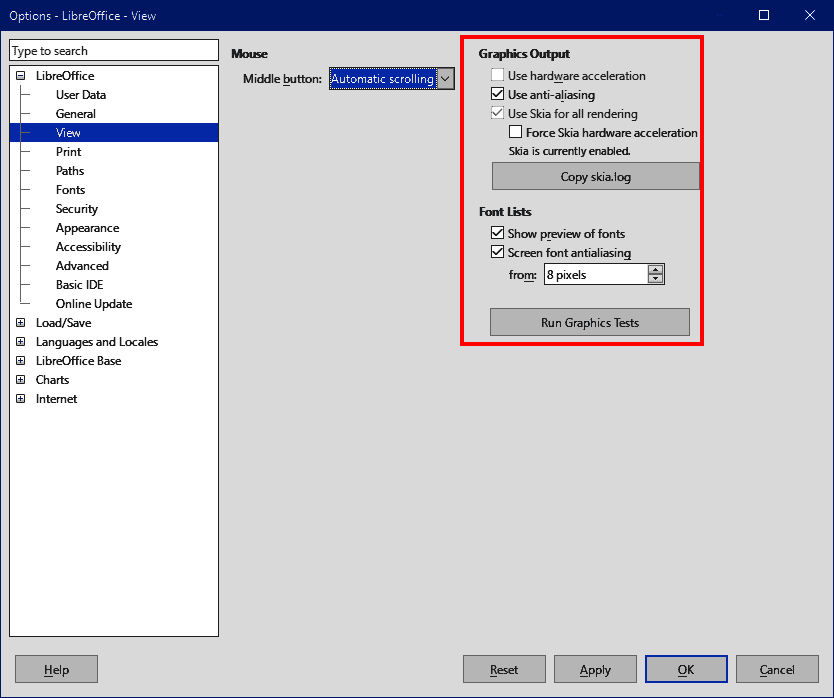This screenshot has height=698, width=834.
Task: Increase antialiasing pixel size with up arrow
Action: click(x=656, y=270)
